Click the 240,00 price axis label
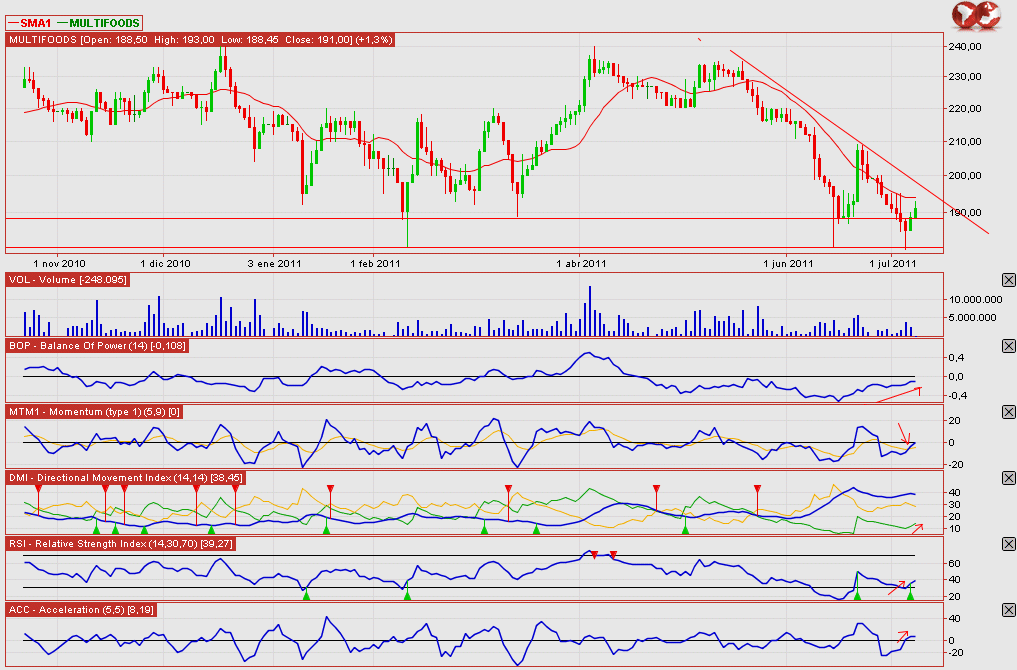The image size is (1017, 670). (965, 46)
